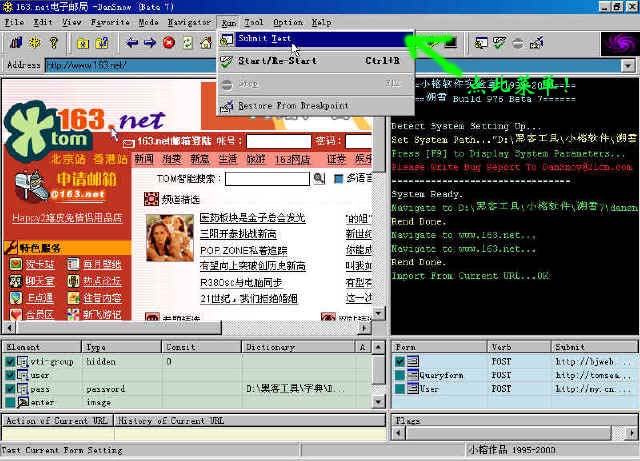Click the account input field on webpage
Screen dimensions: 640x461
pos(279,141)
